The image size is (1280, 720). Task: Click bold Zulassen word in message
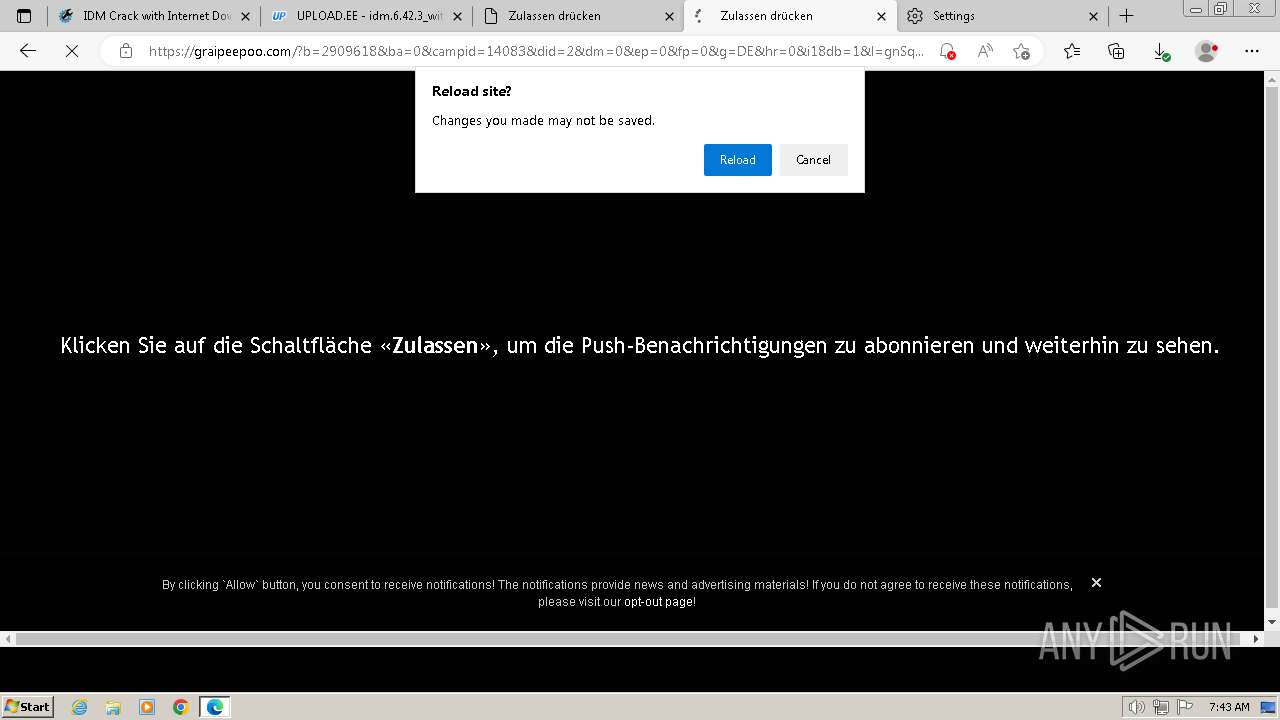click(x=435, y=346)
